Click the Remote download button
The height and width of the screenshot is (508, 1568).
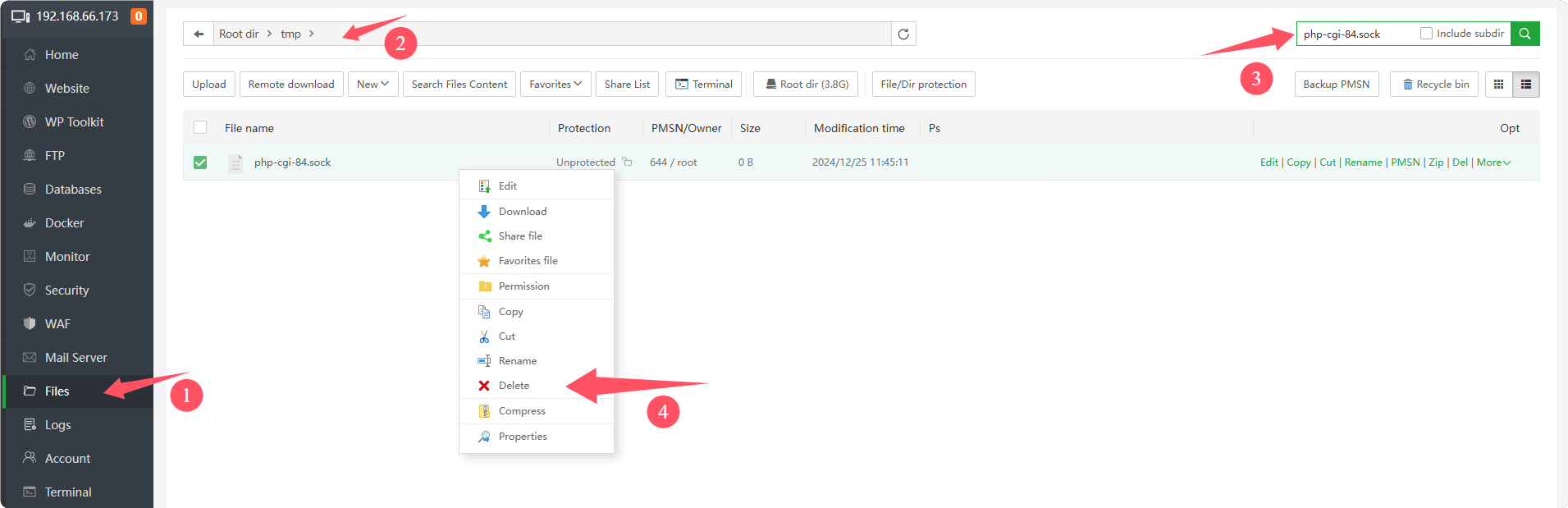click(291, 85)
